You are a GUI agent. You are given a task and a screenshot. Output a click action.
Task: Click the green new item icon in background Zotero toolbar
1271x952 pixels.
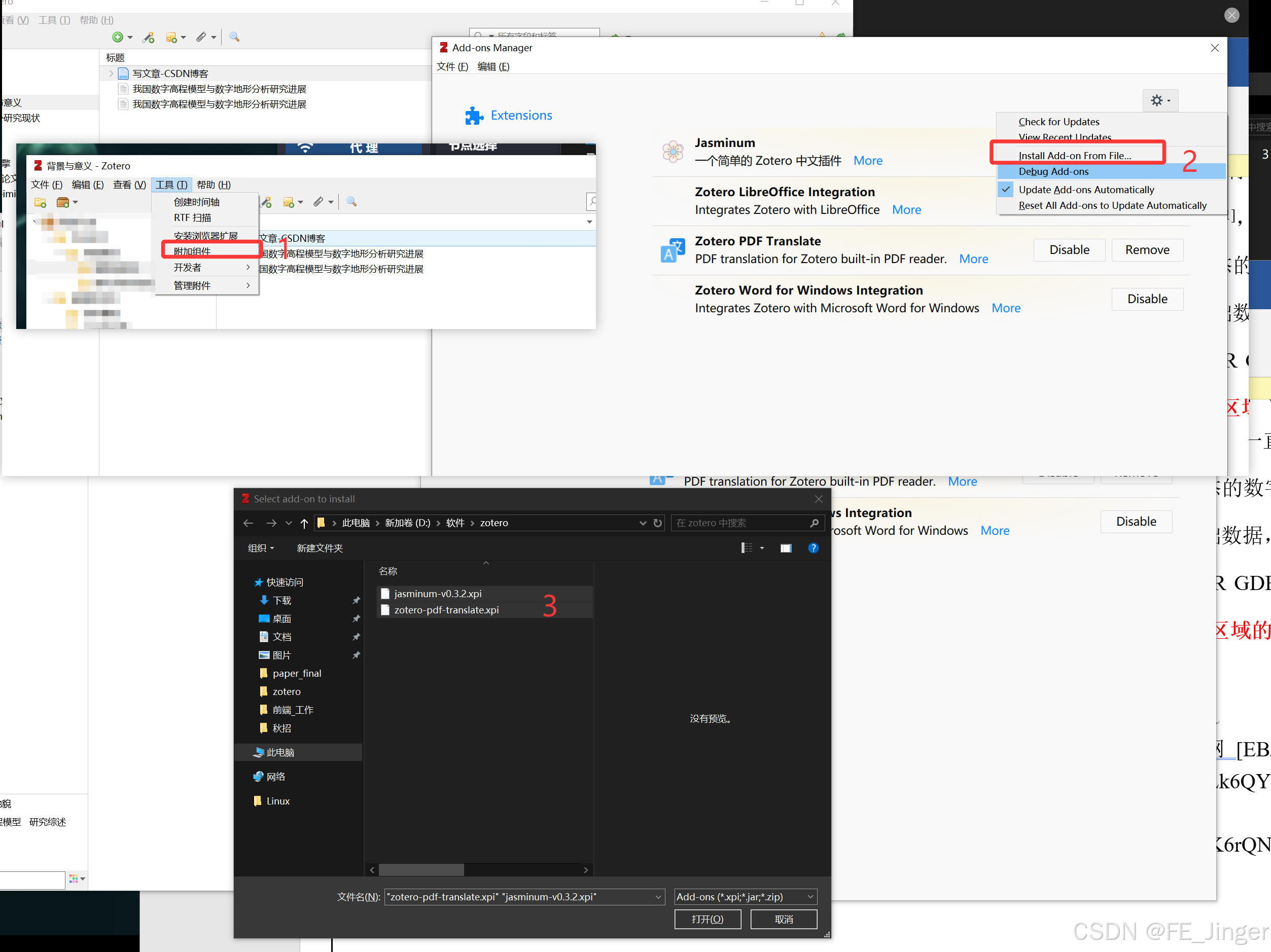pos(117,38)
